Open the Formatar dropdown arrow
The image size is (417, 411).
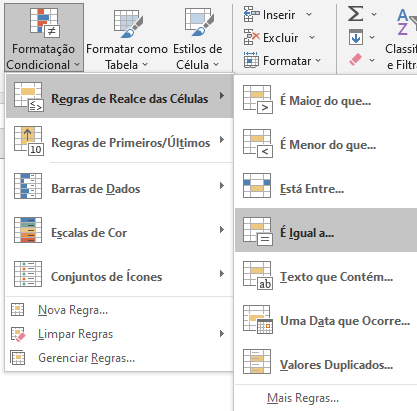[x=318, y=60]
